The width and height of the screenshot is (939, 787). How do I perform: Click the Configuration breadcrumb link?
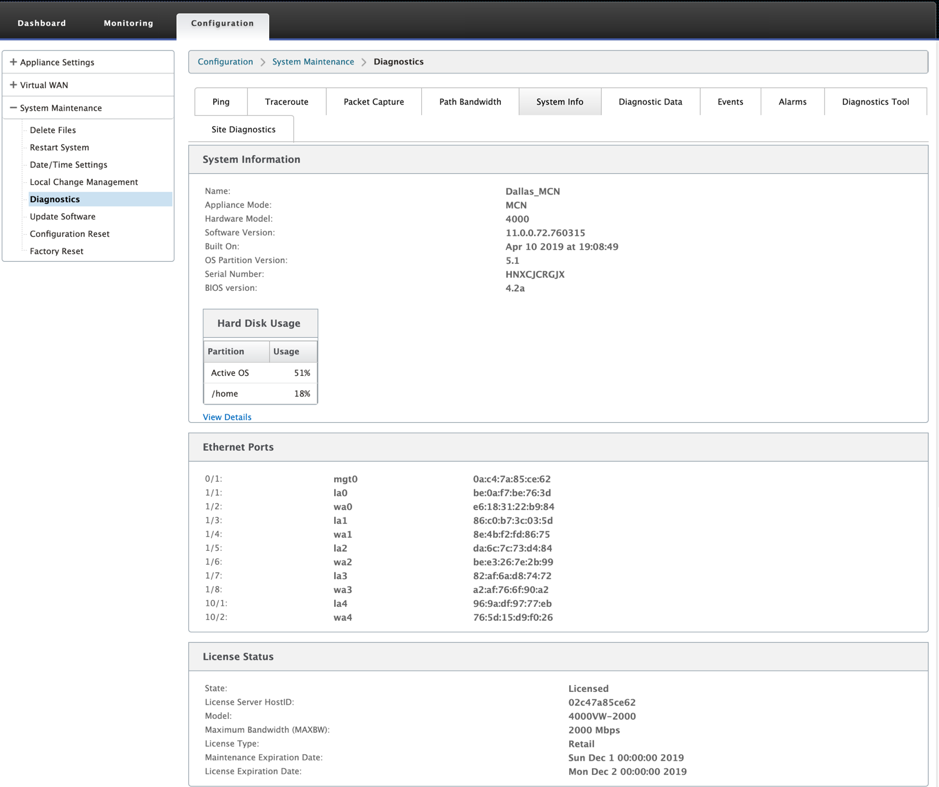click(225, 62)
